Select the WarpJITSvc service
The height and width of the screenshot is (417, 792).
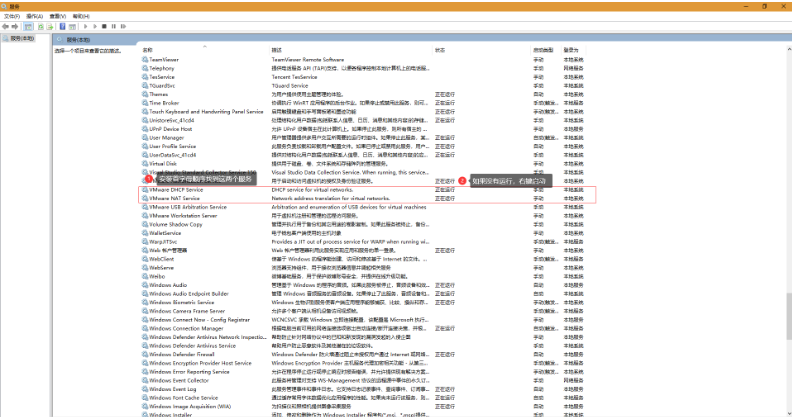tap(163, 242)
